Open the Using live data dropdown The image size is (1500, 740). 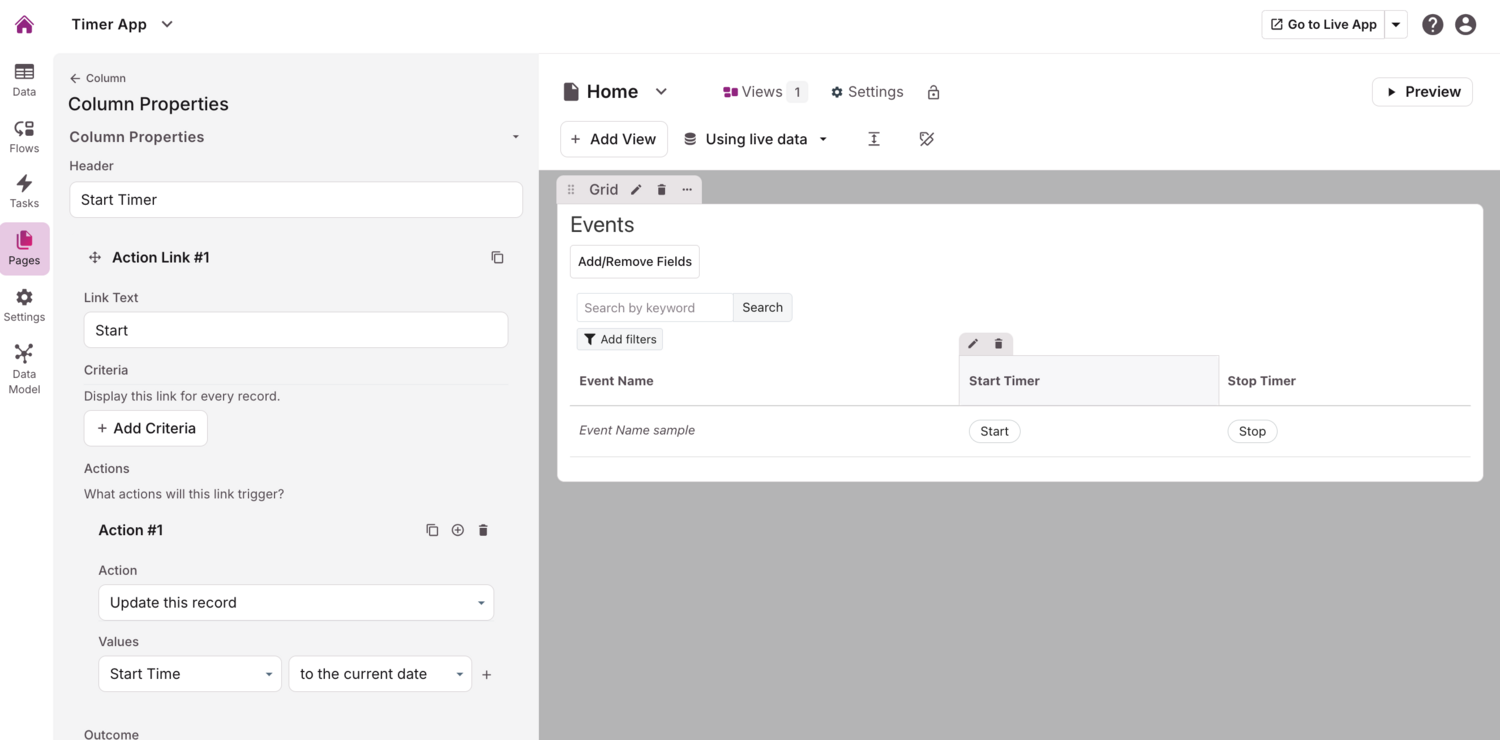point(756,140)
